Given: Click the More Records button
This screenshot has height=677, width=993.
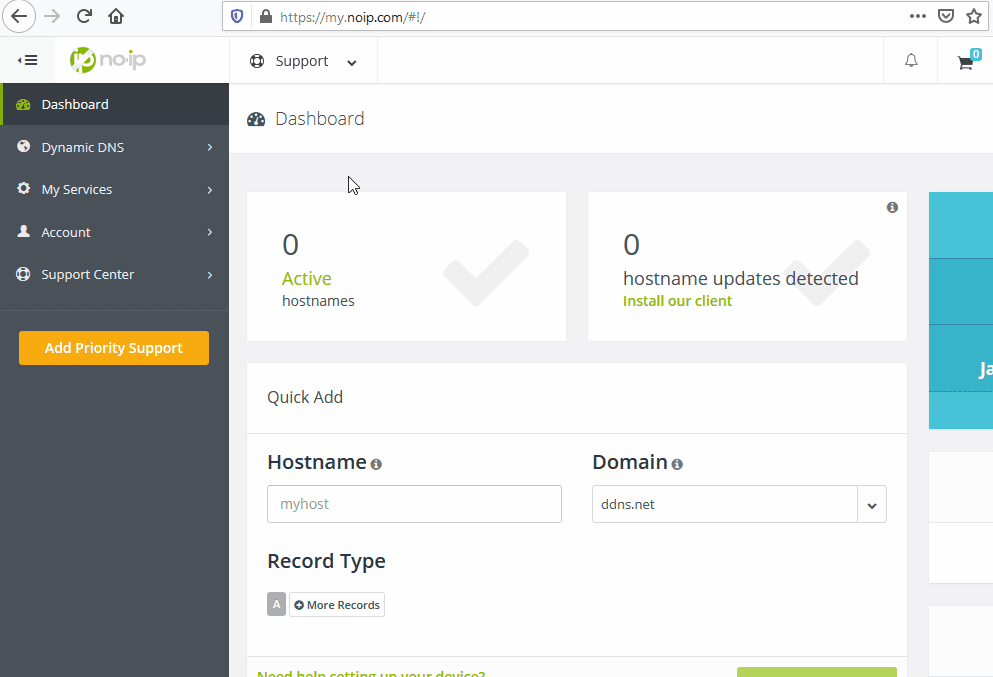Looking at the screenshot, I should pos(337,605).
